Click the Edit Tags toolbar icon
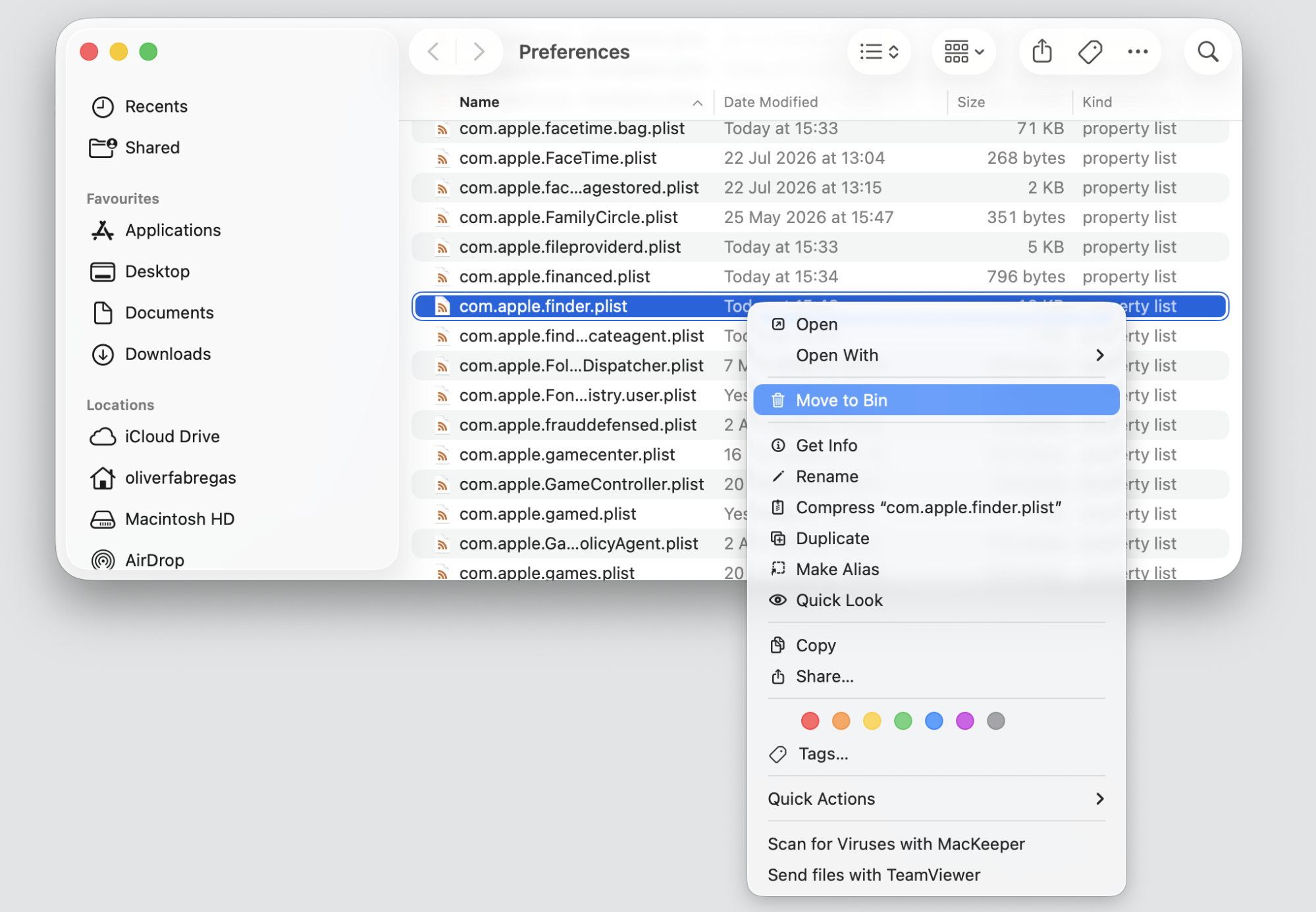 coord(1090,51)
